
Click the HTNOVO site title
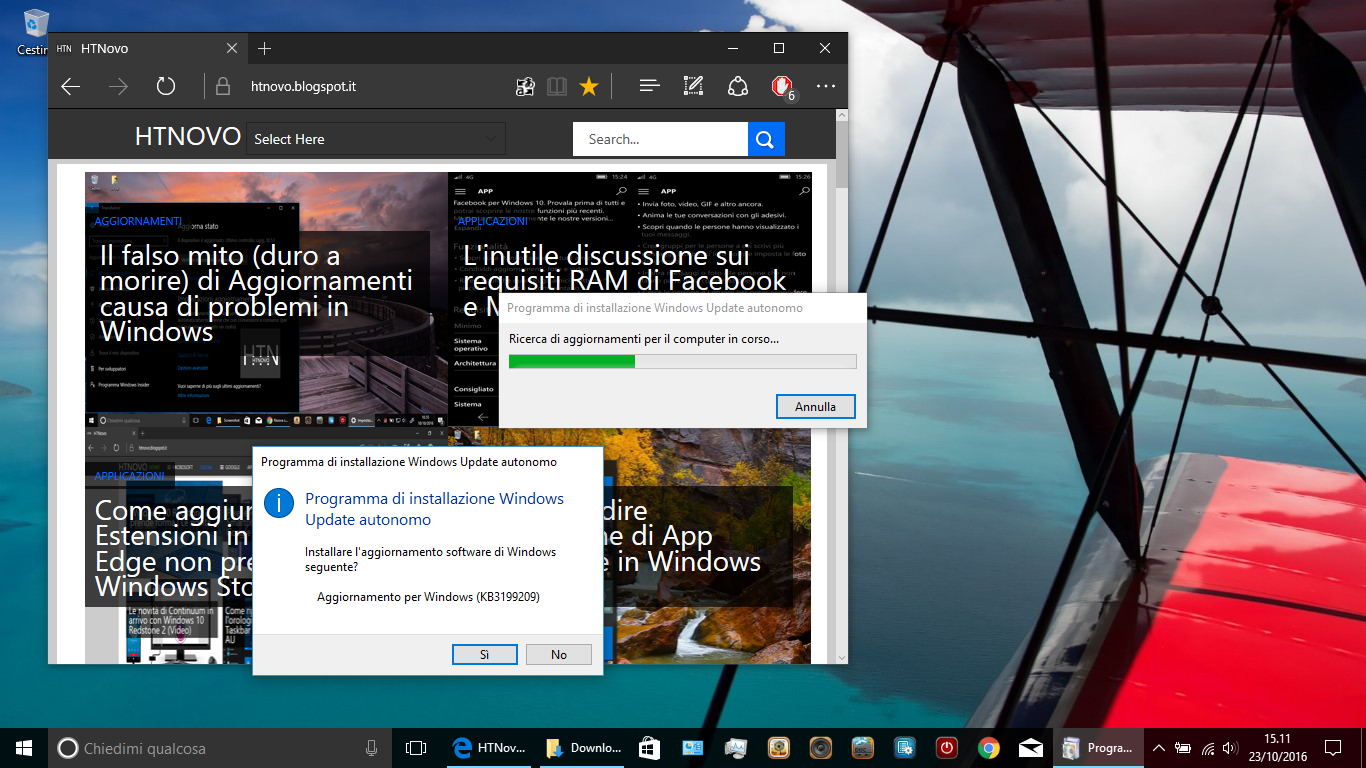tap(188, 137)
